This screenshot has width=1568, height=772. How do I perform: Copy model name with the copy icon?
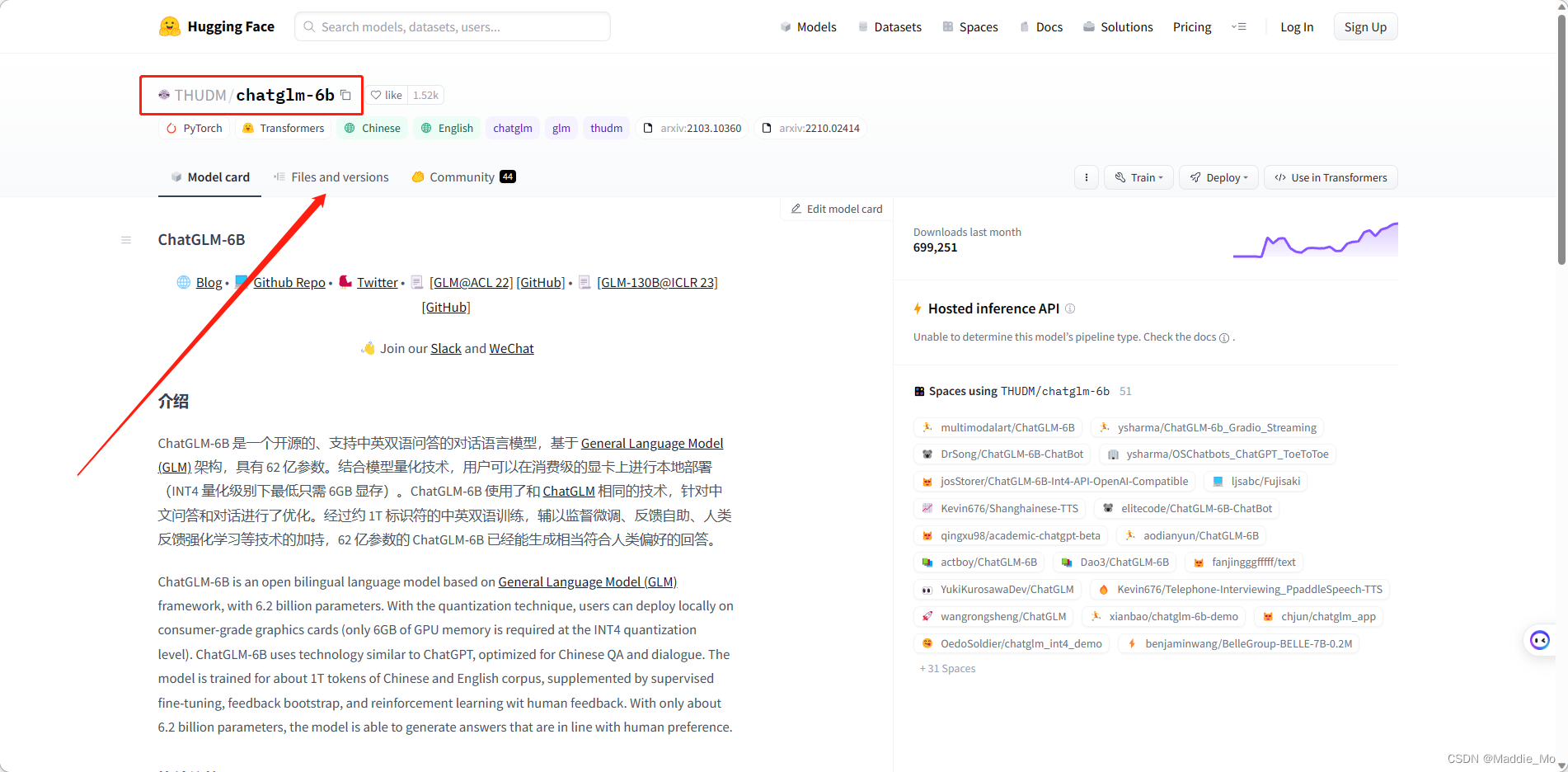click(x=345, y=95)
